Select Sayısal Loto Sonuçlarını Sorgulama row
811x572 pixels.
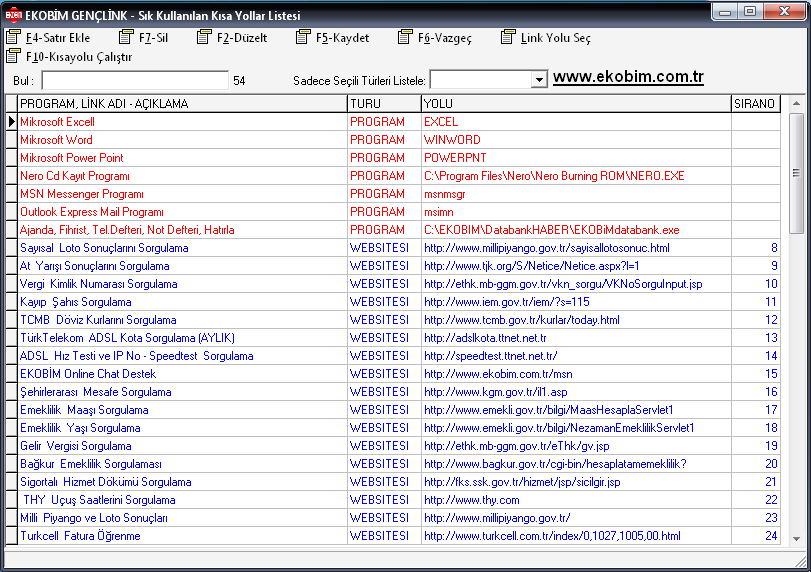point(393,248)
